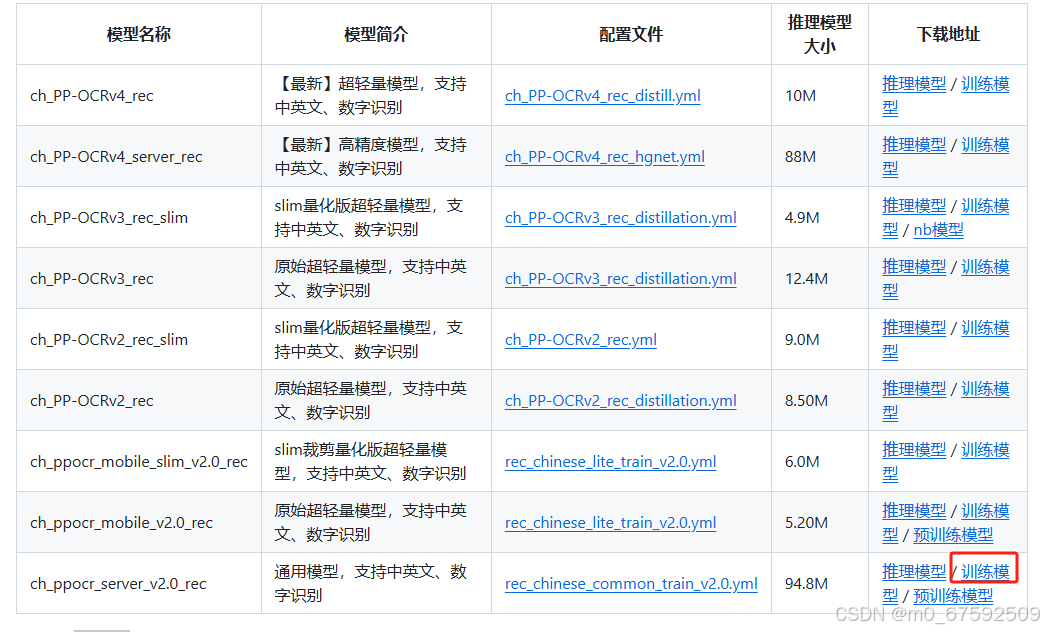Download 推理模型 for ch_PP-OCRv3_rec_slim
1044x632 pixels.
tap(914, 206)
